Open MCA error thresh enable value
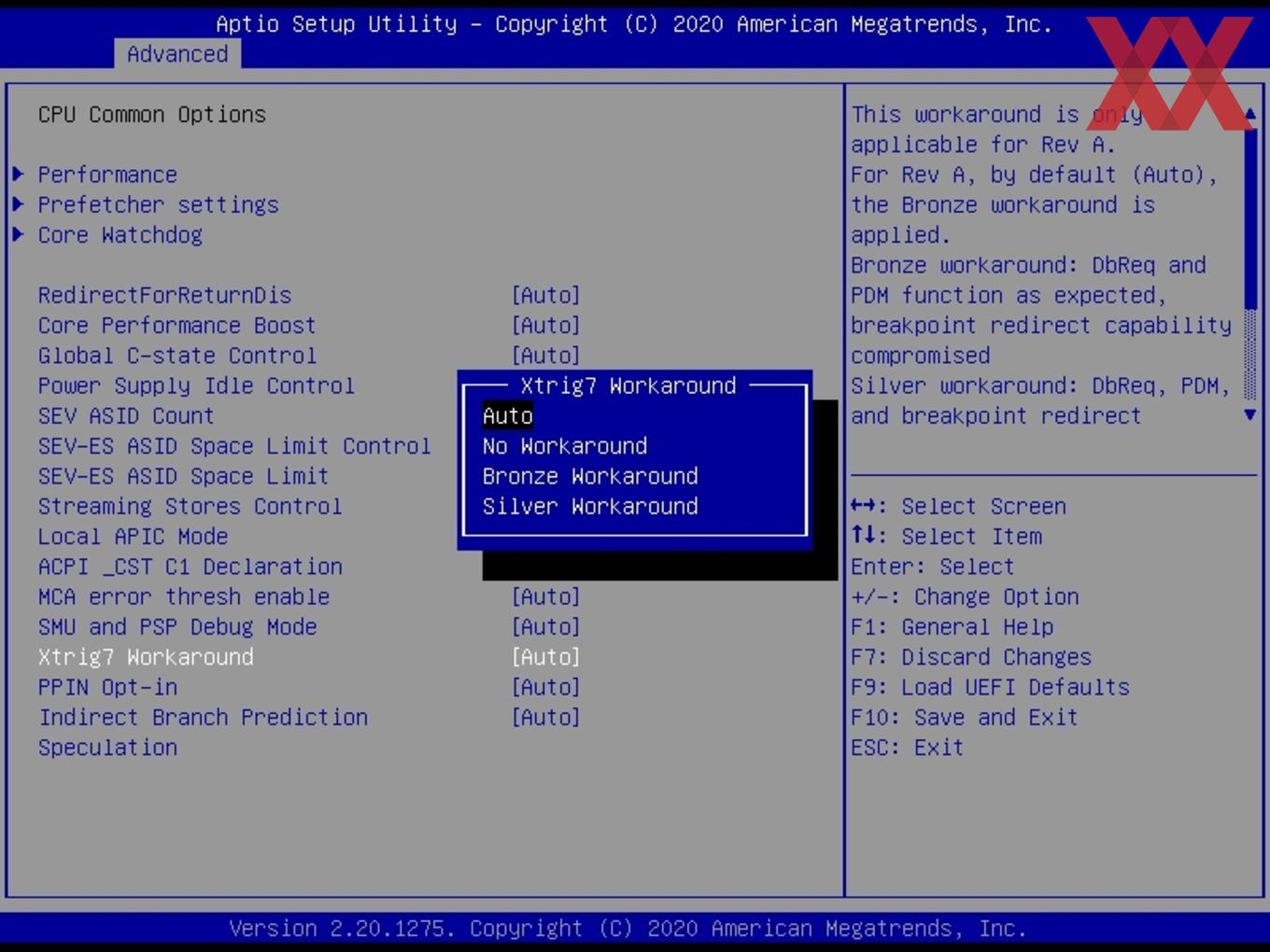The image size is (1270, 952). tap(546, 596)
